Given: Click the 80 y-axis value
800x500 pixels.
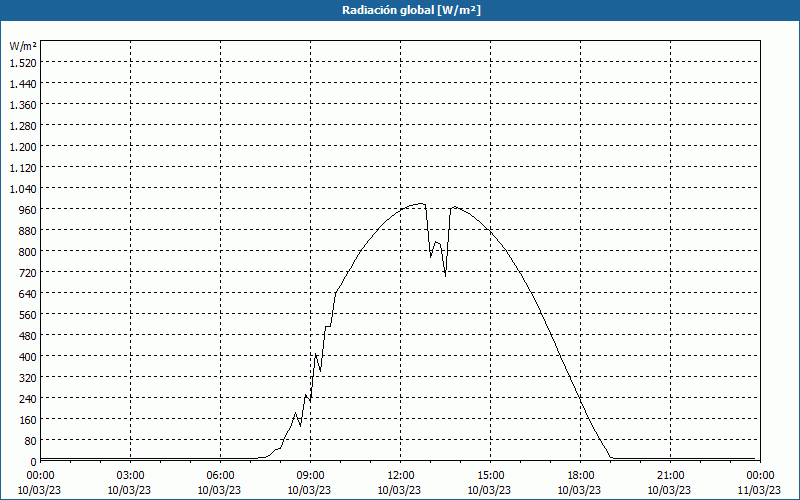Looking at the screenshot, I should 30,440.
